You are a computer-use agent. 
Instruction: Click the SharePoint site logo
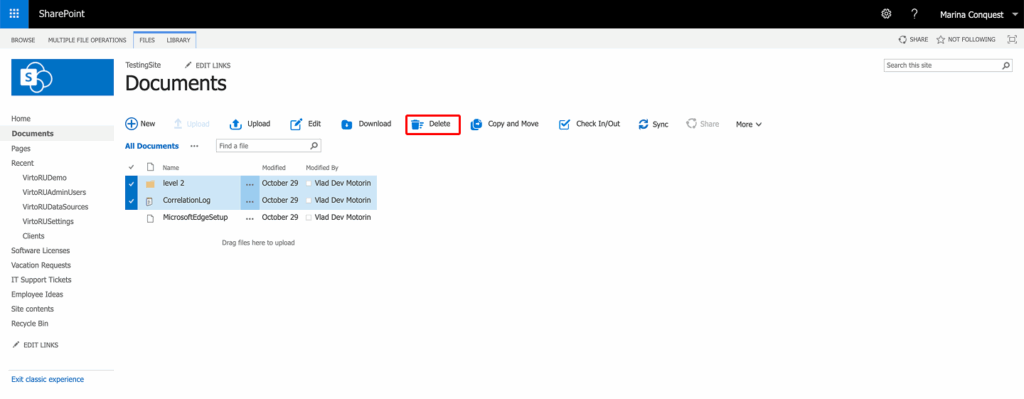(x=63, y=77)
